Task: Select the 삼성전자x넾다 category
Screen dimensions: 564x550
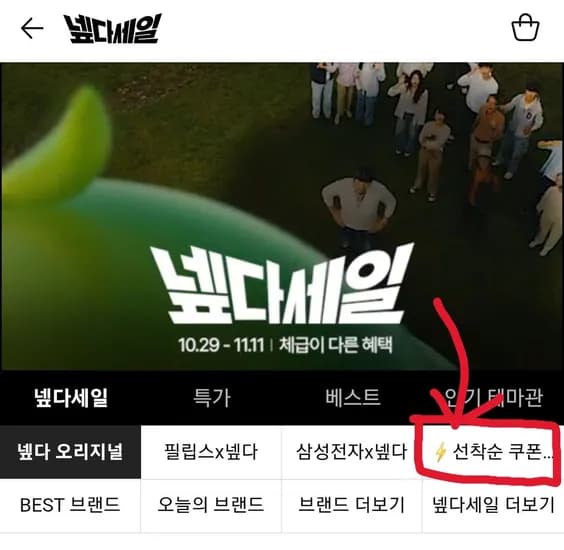Action: [x=352, y=452]
